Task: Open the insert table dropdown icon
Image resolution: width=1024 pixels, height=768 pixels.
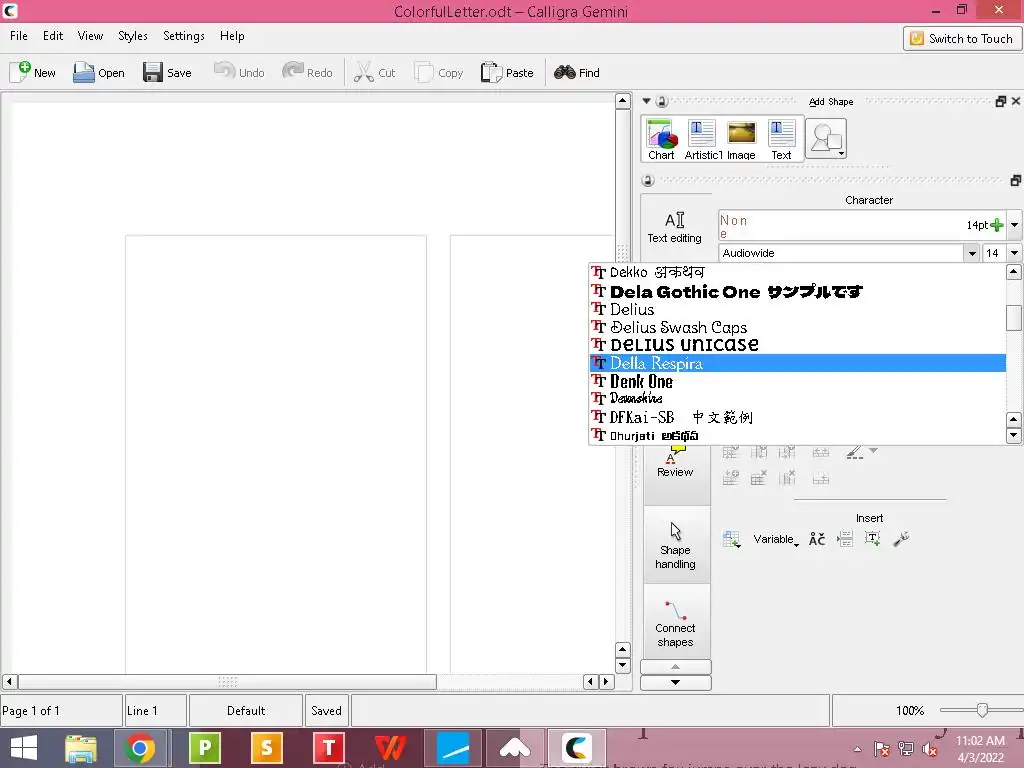Action: 731,539
